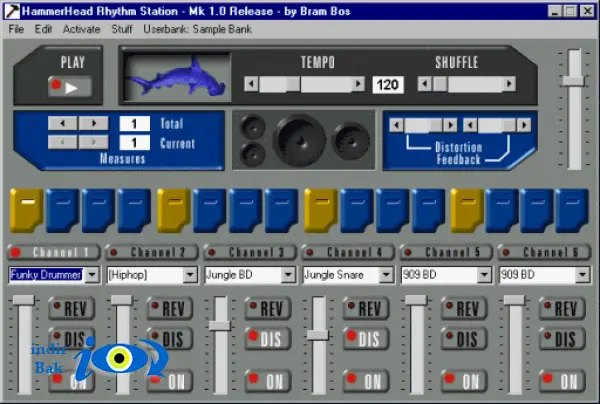Open the Activate menu
Screen dimensions: 600x404
click(x=82, y=29)
